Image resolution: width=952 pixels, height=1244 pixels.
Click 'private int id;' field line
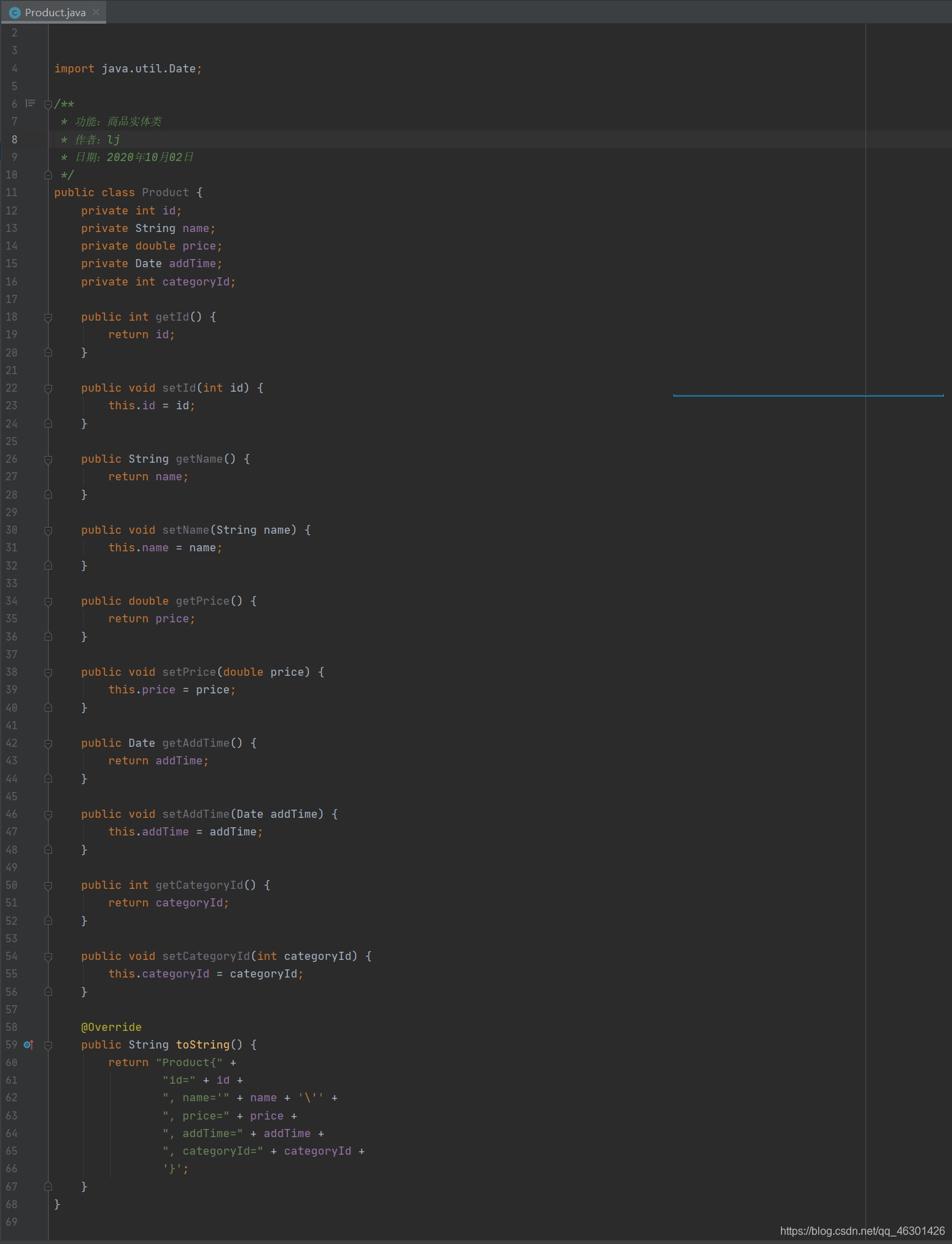coord(131,210)
